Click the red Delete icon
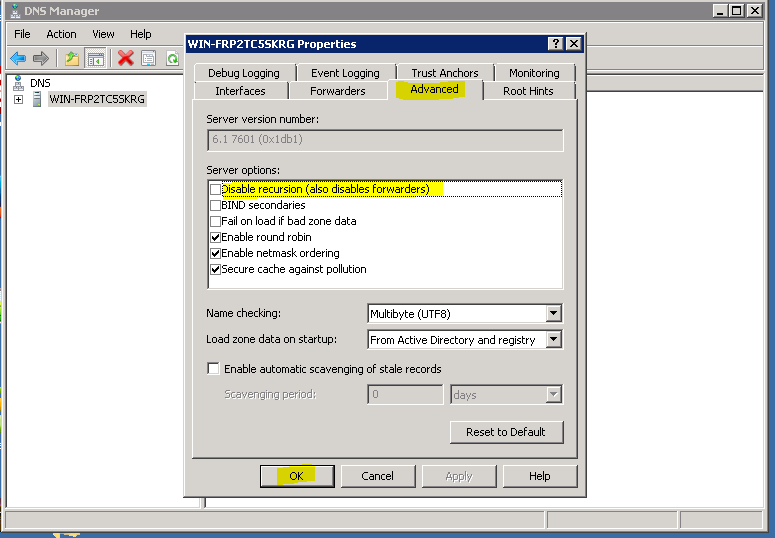This screenshot has height=538, width=775. point(125,58)
